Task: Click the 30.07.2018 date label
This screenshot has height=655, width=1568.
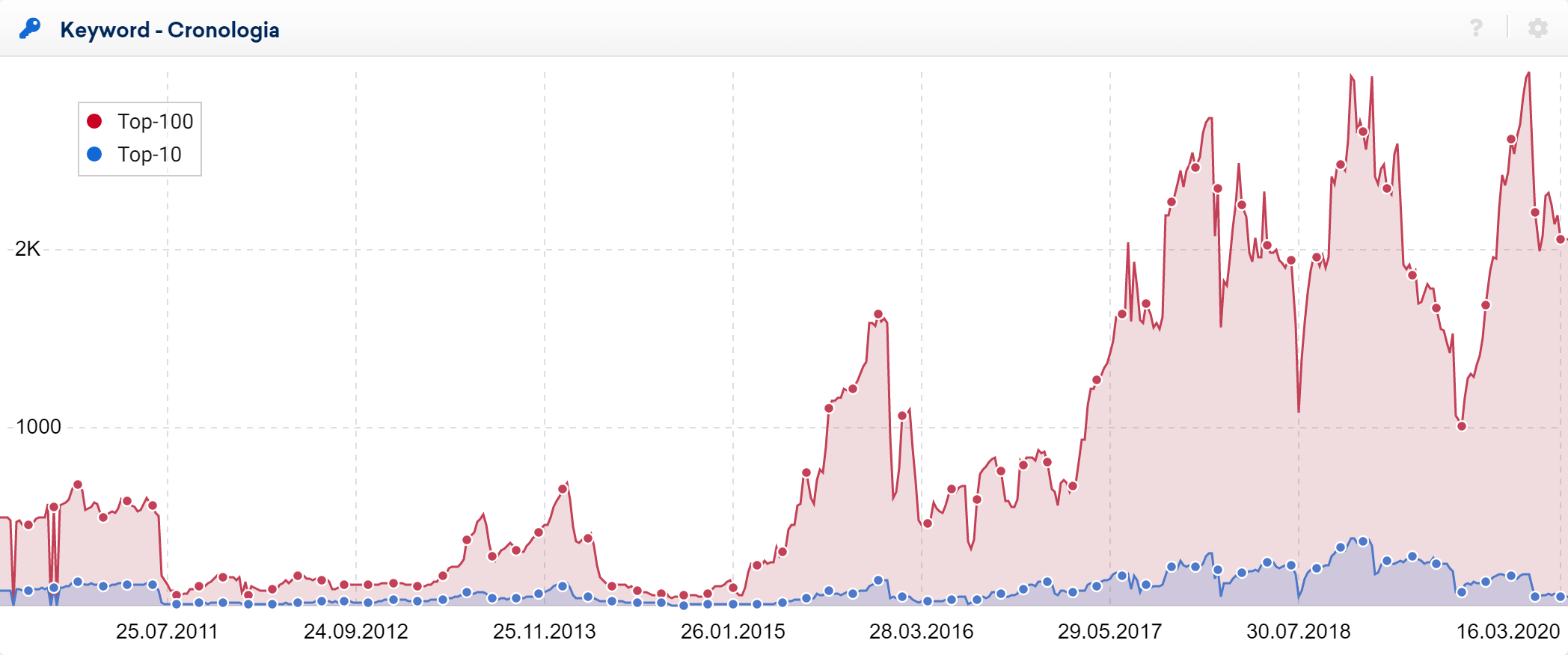Action: (x=1299, y=632)
